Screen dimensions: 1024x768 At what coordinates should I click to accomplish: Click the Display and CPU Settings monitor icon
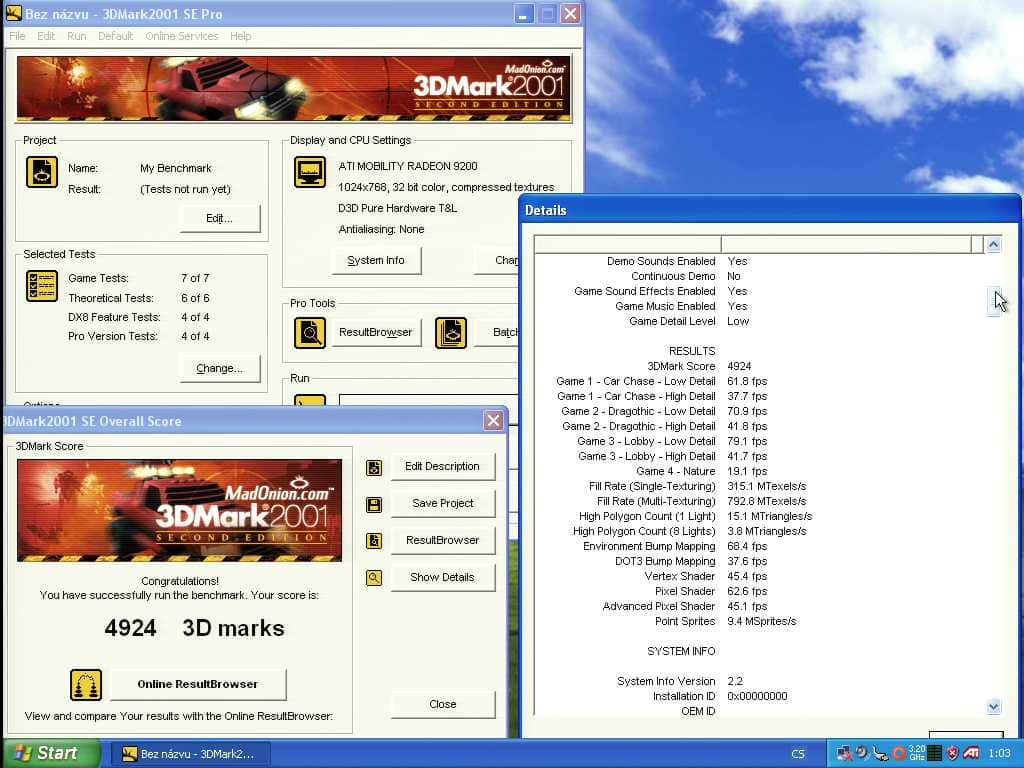pos(310,172)
